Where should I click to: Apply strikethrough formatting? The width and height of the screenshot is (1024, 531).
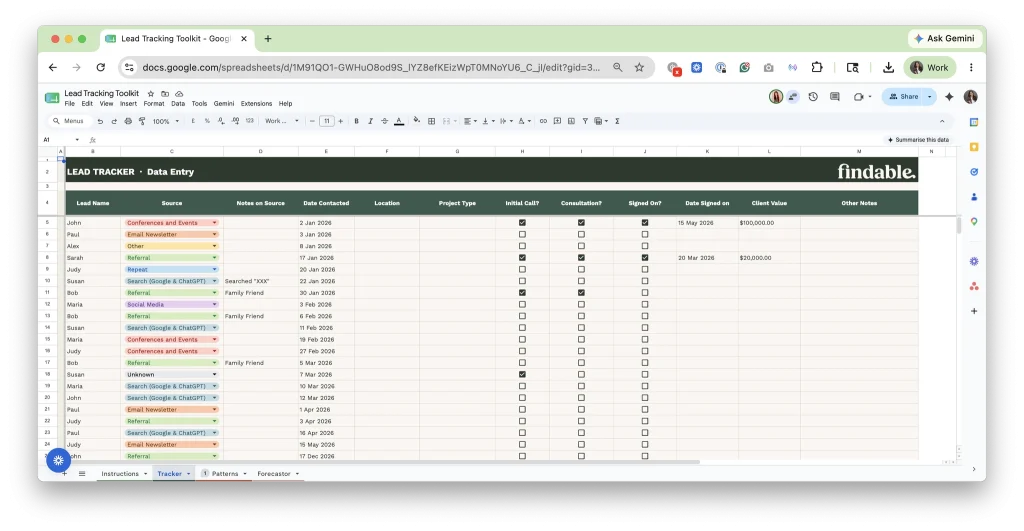pos(384,121)
